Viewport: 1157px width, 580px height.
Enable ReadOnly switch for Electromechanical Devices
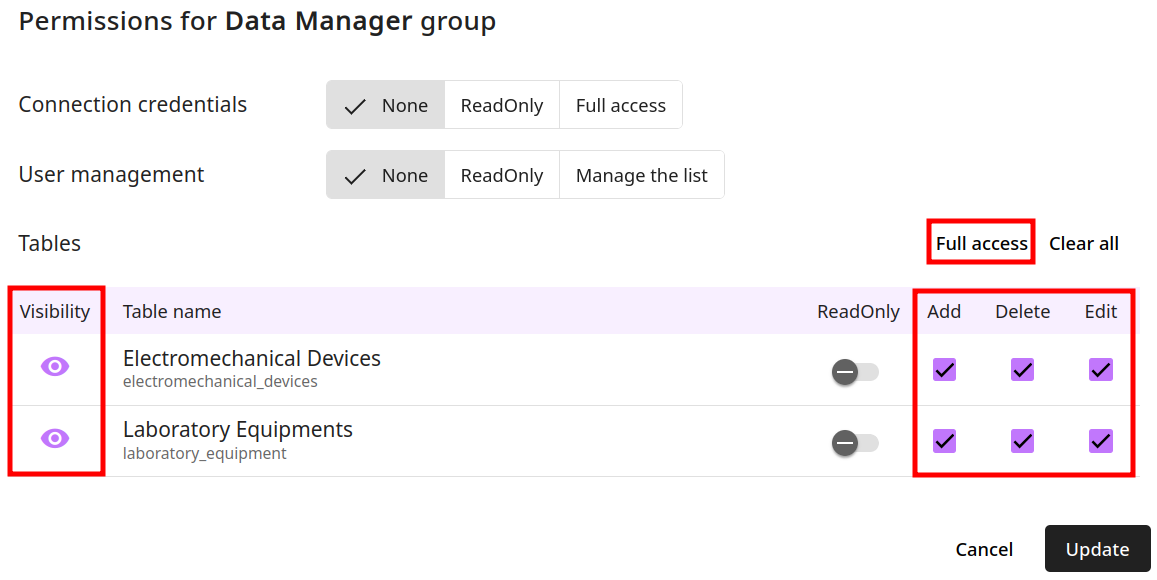(855, 372)
